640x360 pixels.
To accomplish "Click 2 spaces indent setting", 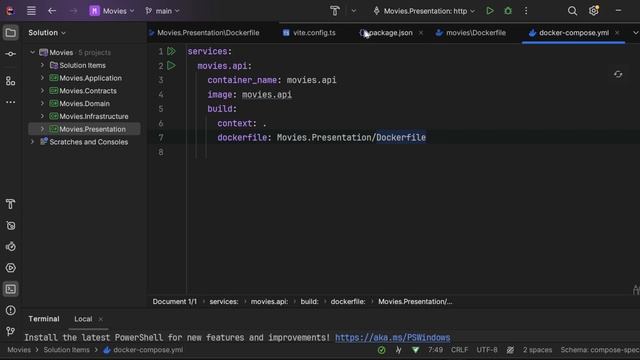I will tap(537, 350).
